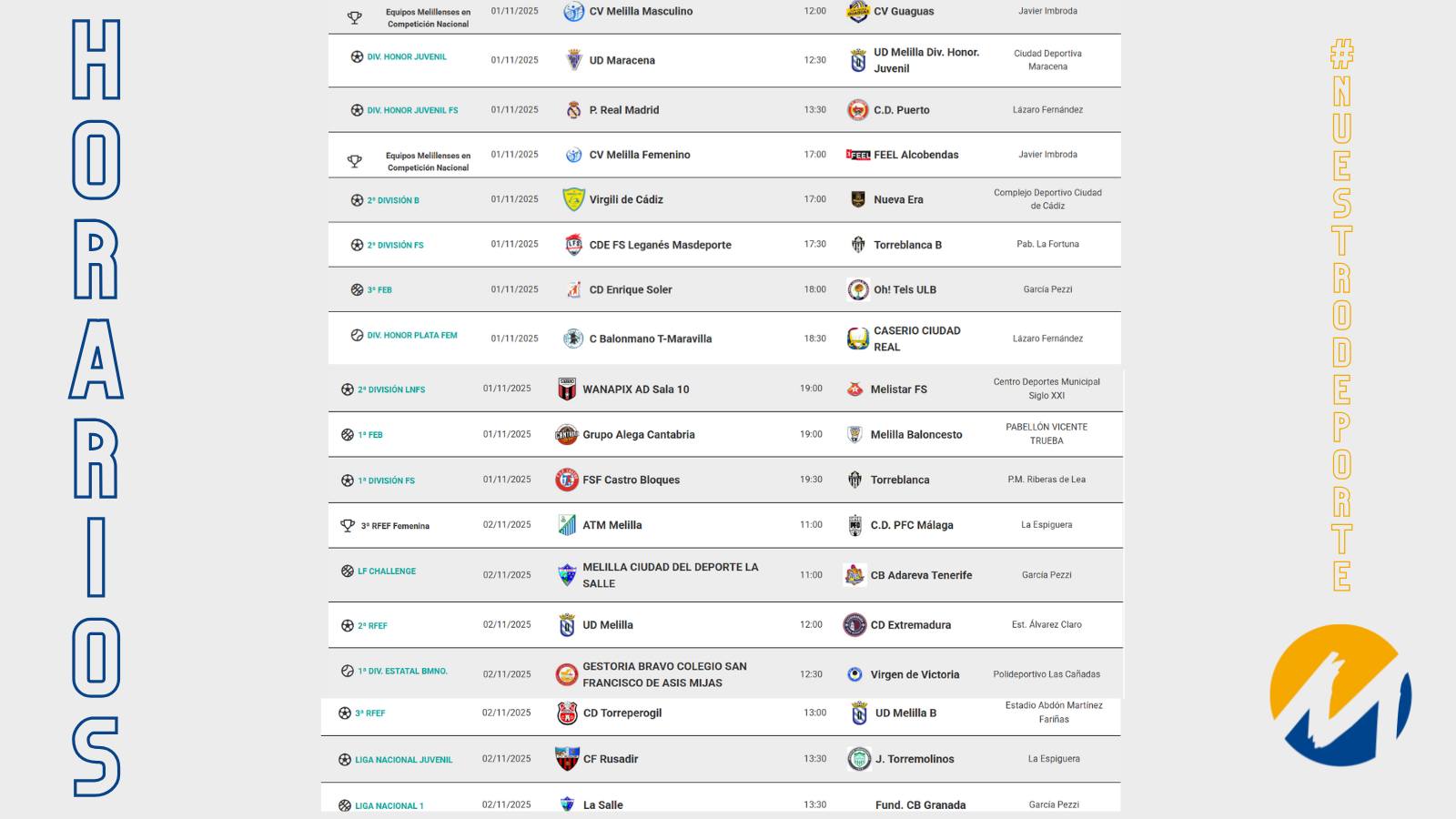Viewport: 1456px width, 819px height.
Task: Click the UD Maracena team crest
Action: pyautogui.click(x=573, y=60)
